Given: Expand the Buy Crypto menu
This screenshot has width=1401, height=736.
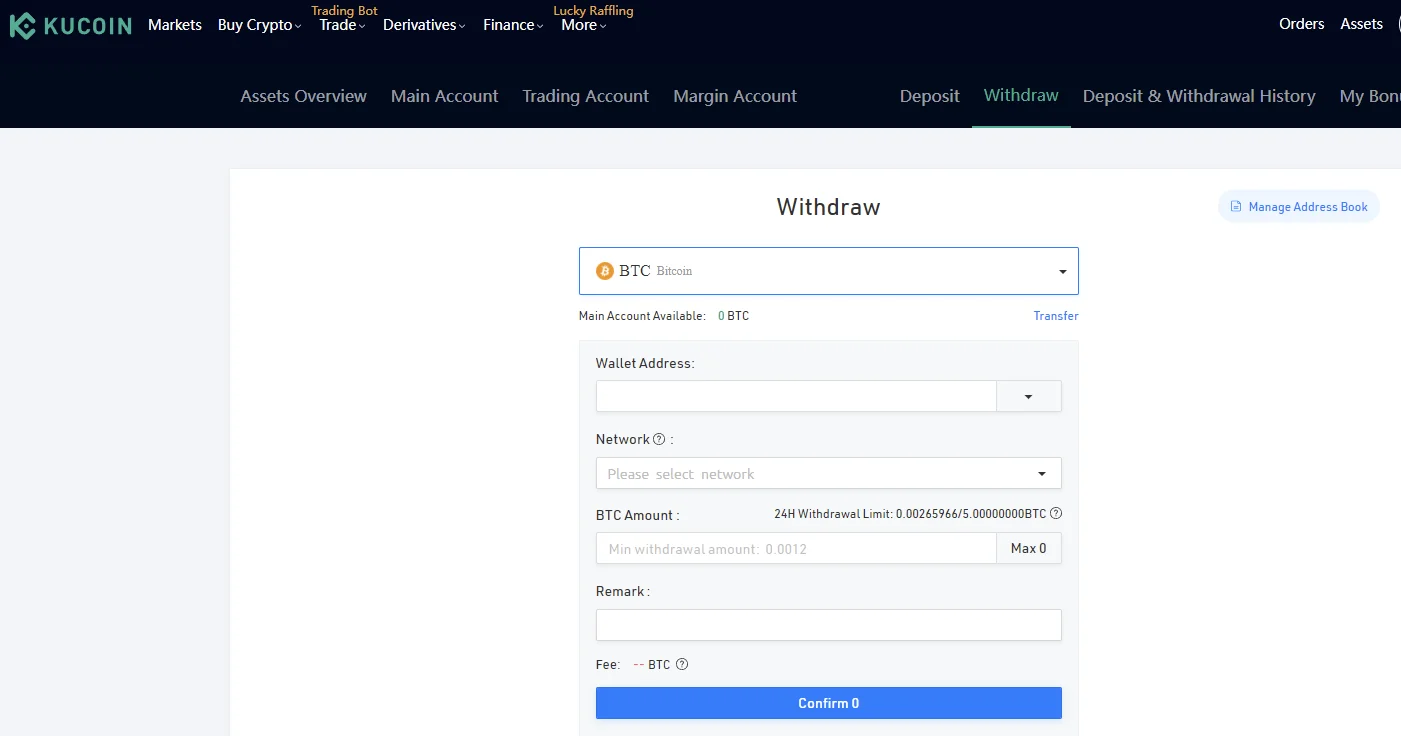Looking at the screenshot, I should (x=259, y=25).
